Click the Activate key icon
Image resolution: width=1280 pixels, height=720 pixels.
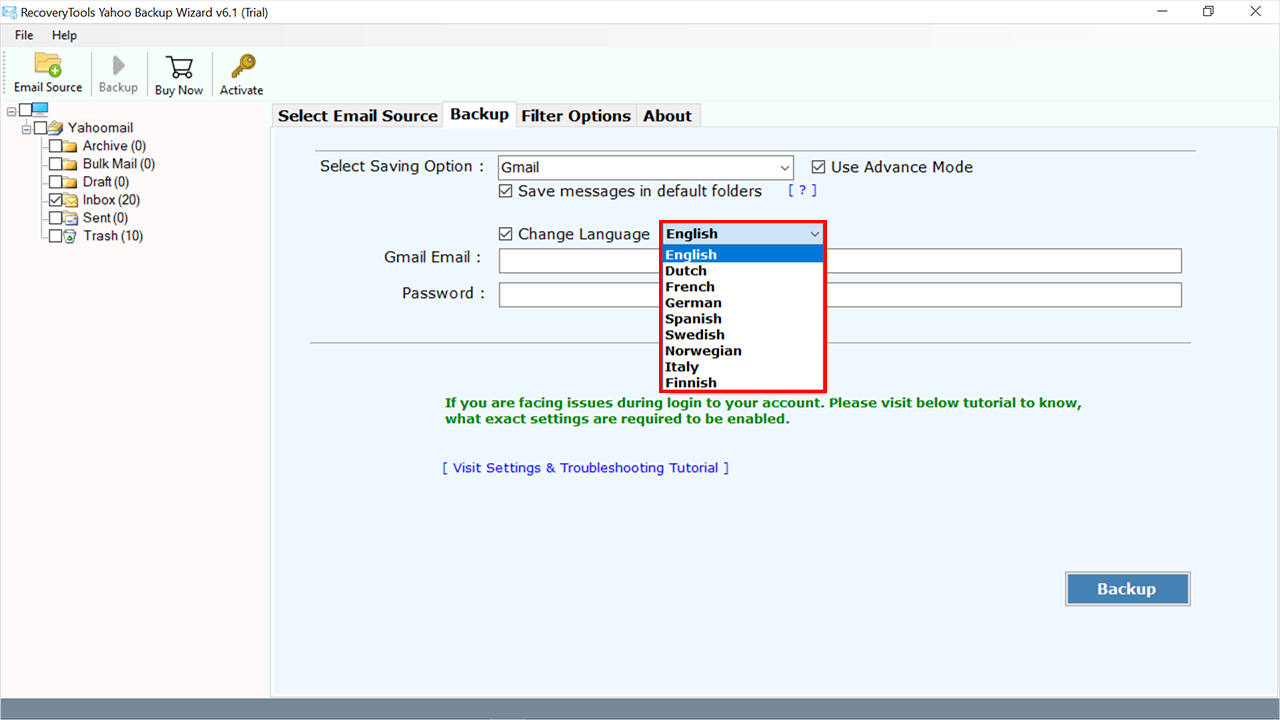242,66
